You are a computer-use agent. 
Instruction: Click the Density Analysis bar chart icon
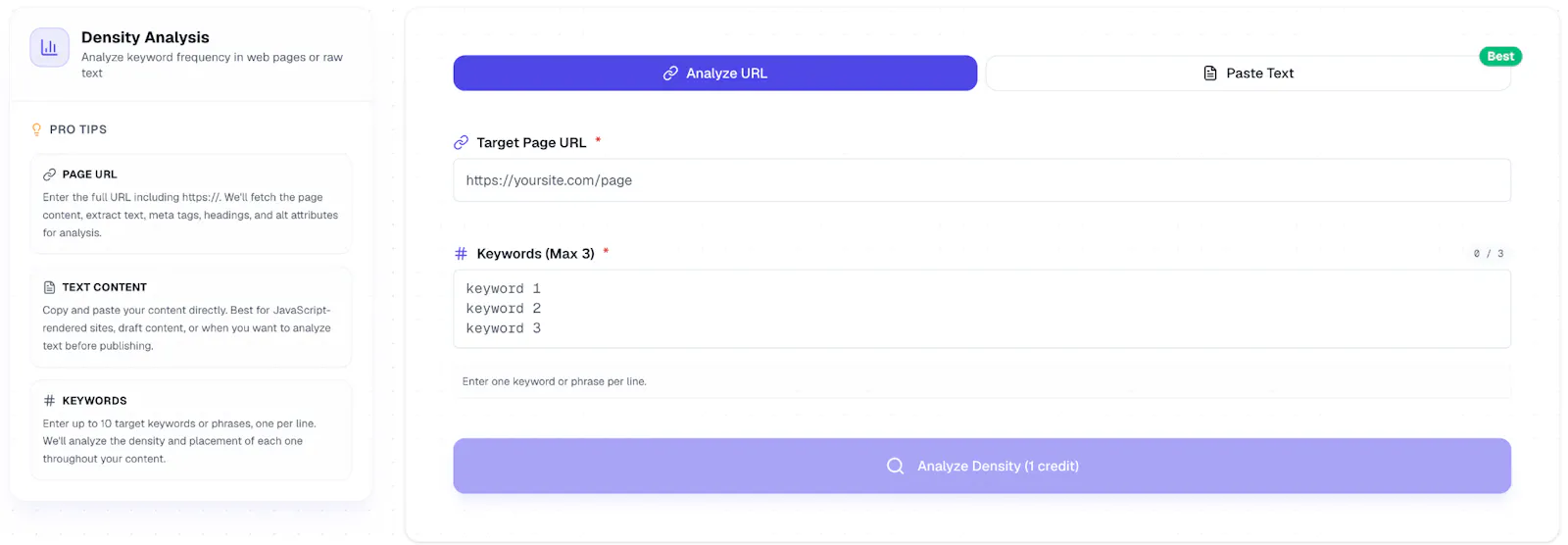tap(49, 47)
